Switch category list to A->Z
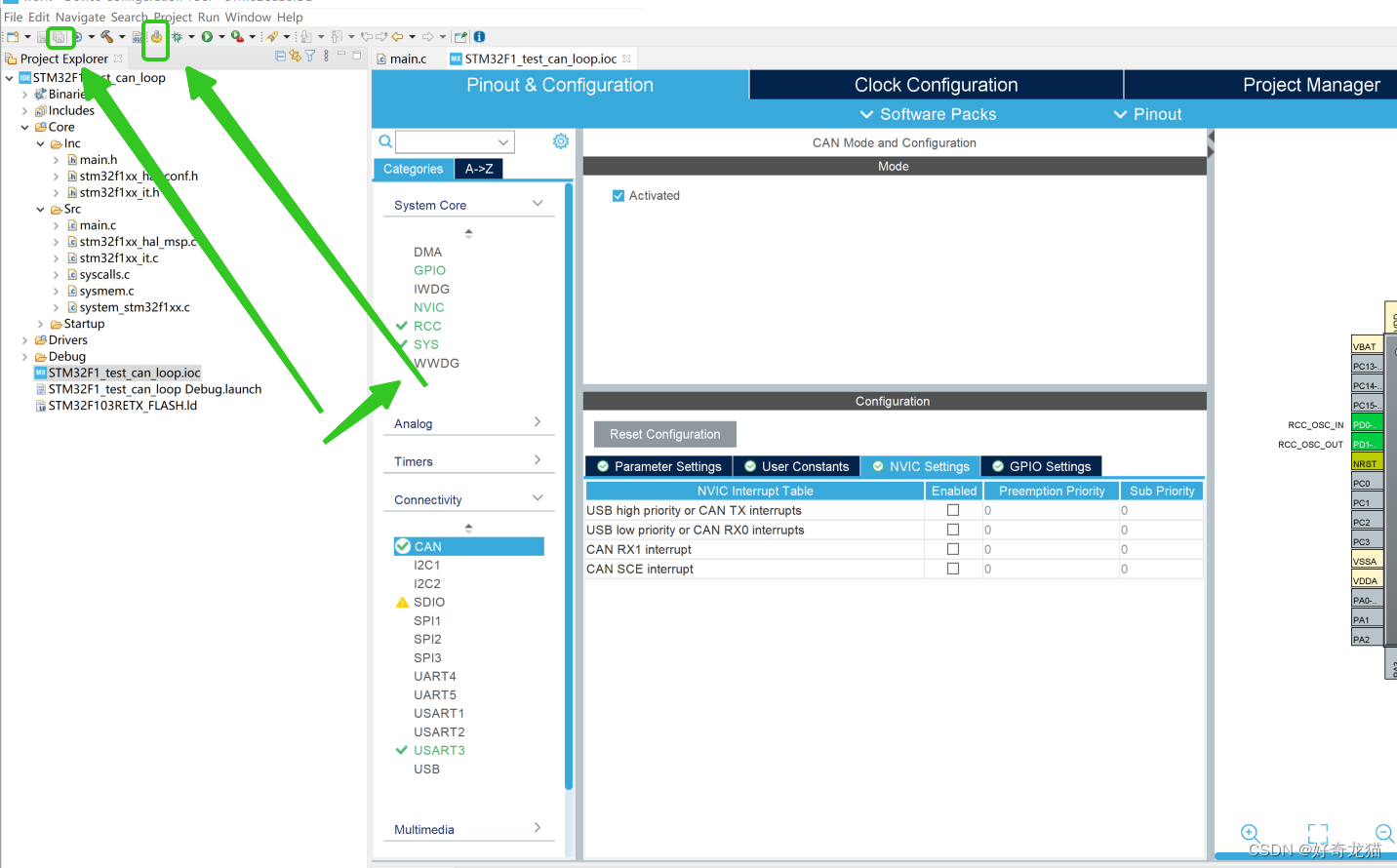 [479, 169]
